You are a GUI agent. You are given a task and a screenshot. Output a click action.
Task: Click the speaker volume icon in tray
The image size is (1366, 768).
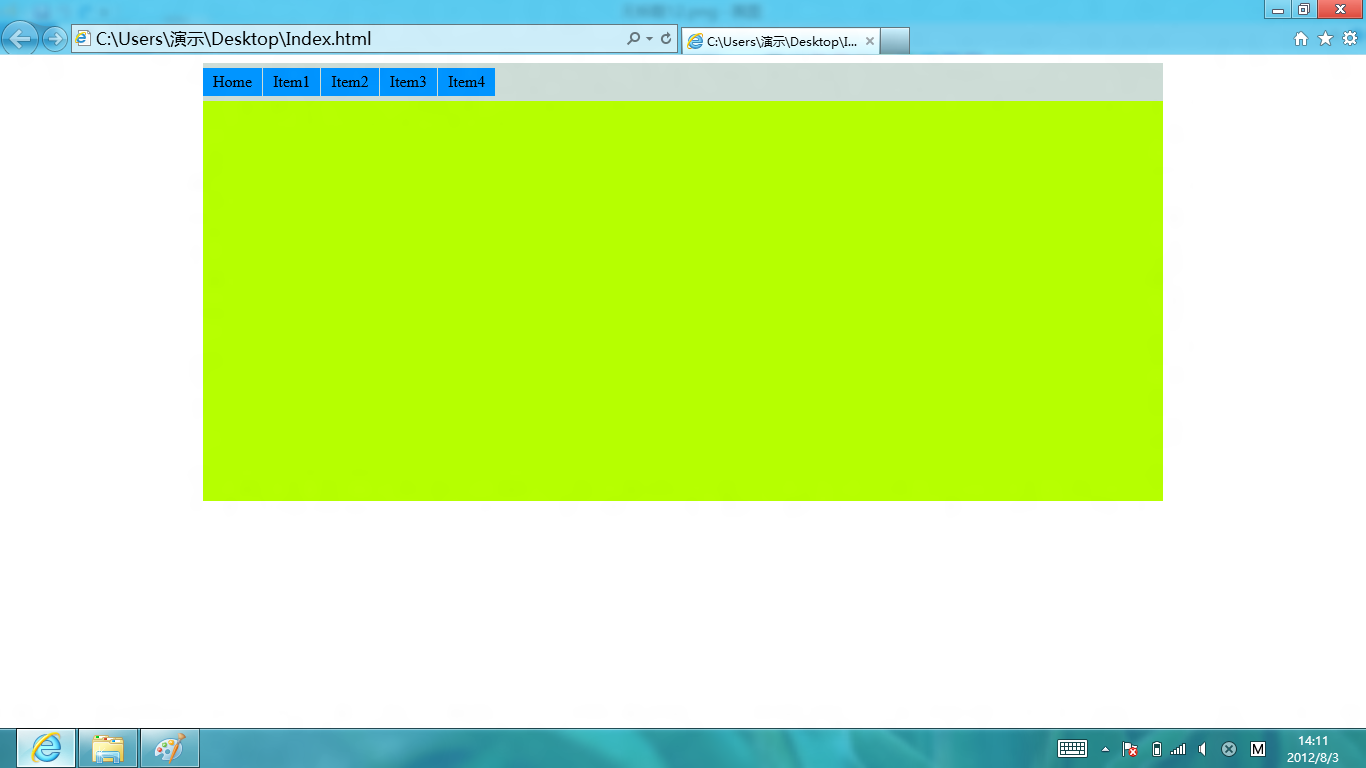click(1203, 749)
